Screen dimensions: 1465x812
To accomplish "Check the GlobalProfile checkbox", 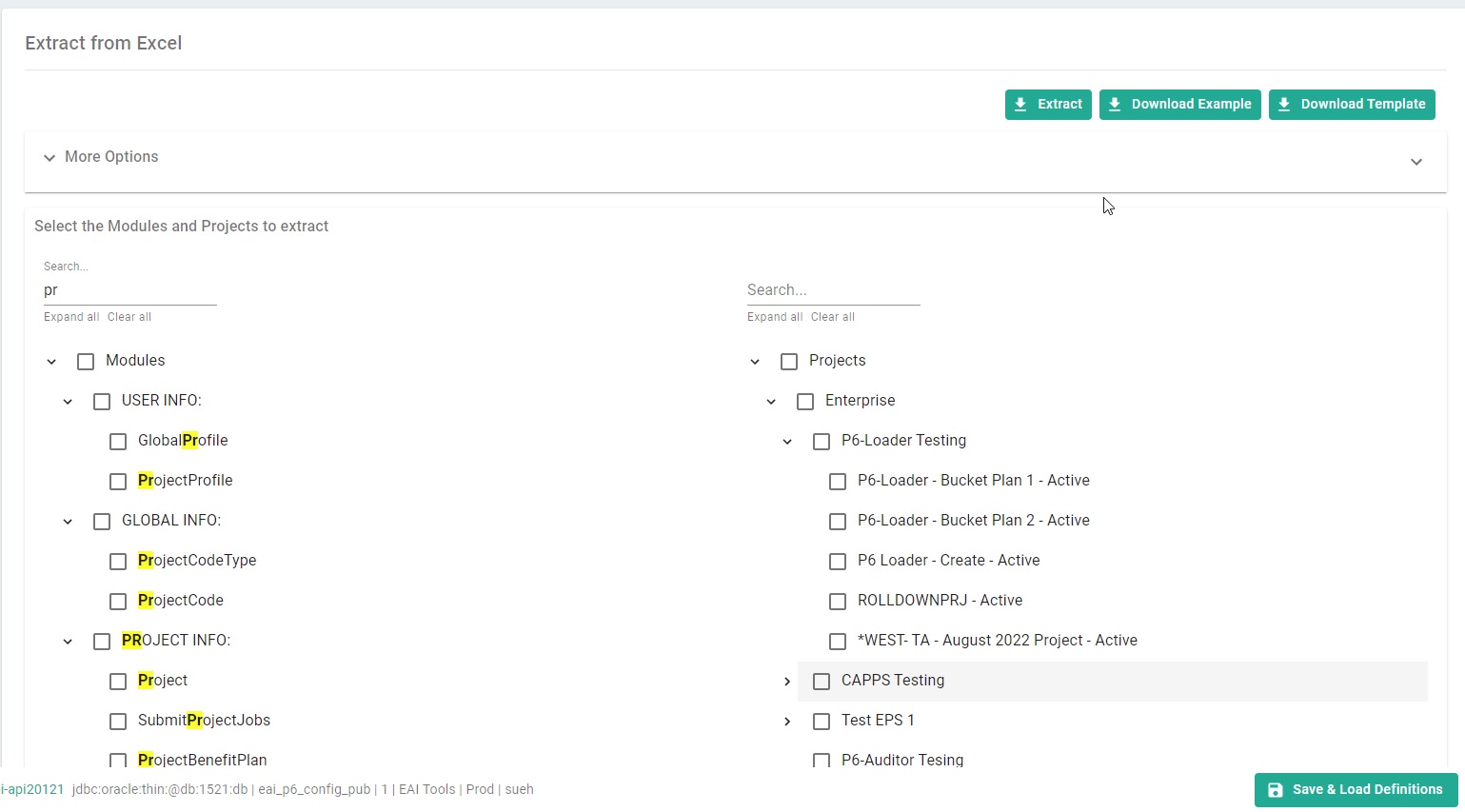I will click(118, 442).
